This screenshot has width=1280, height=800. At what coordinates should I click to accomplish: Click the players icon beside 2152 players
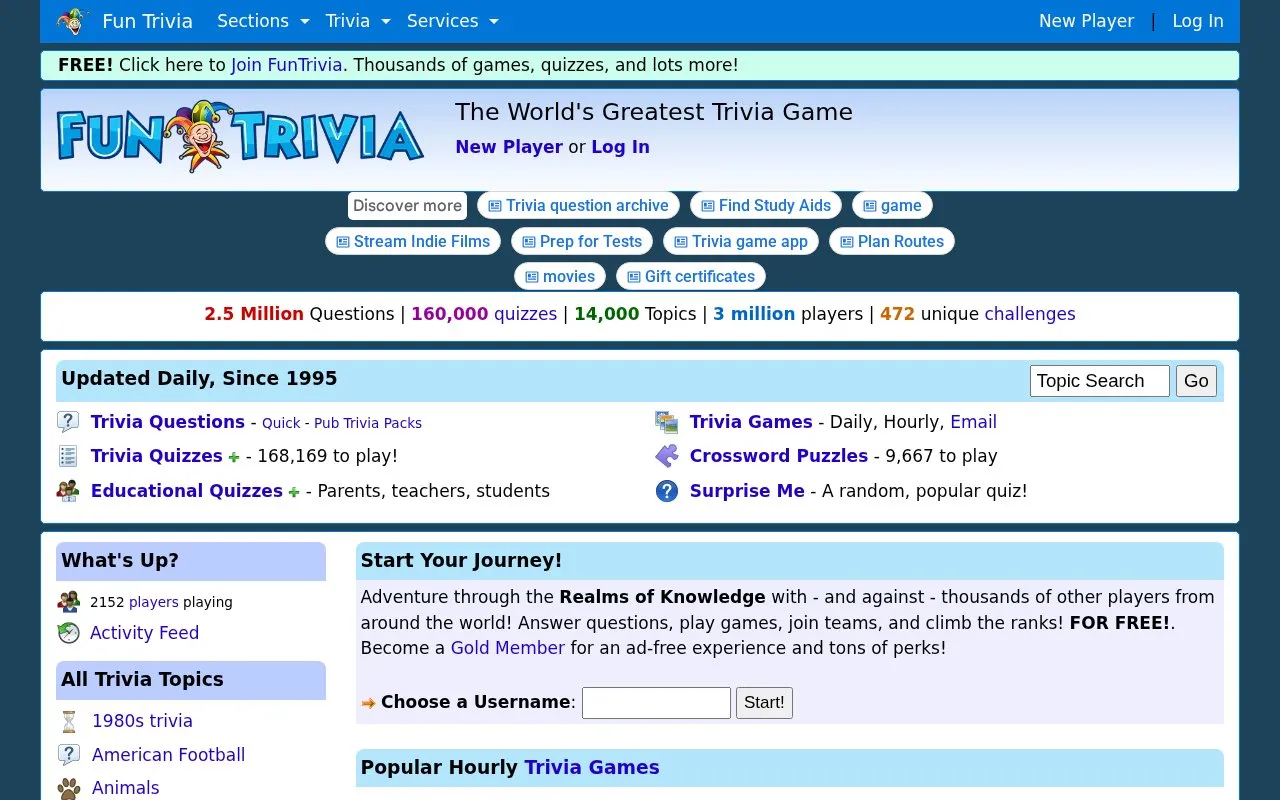(68, 602)
